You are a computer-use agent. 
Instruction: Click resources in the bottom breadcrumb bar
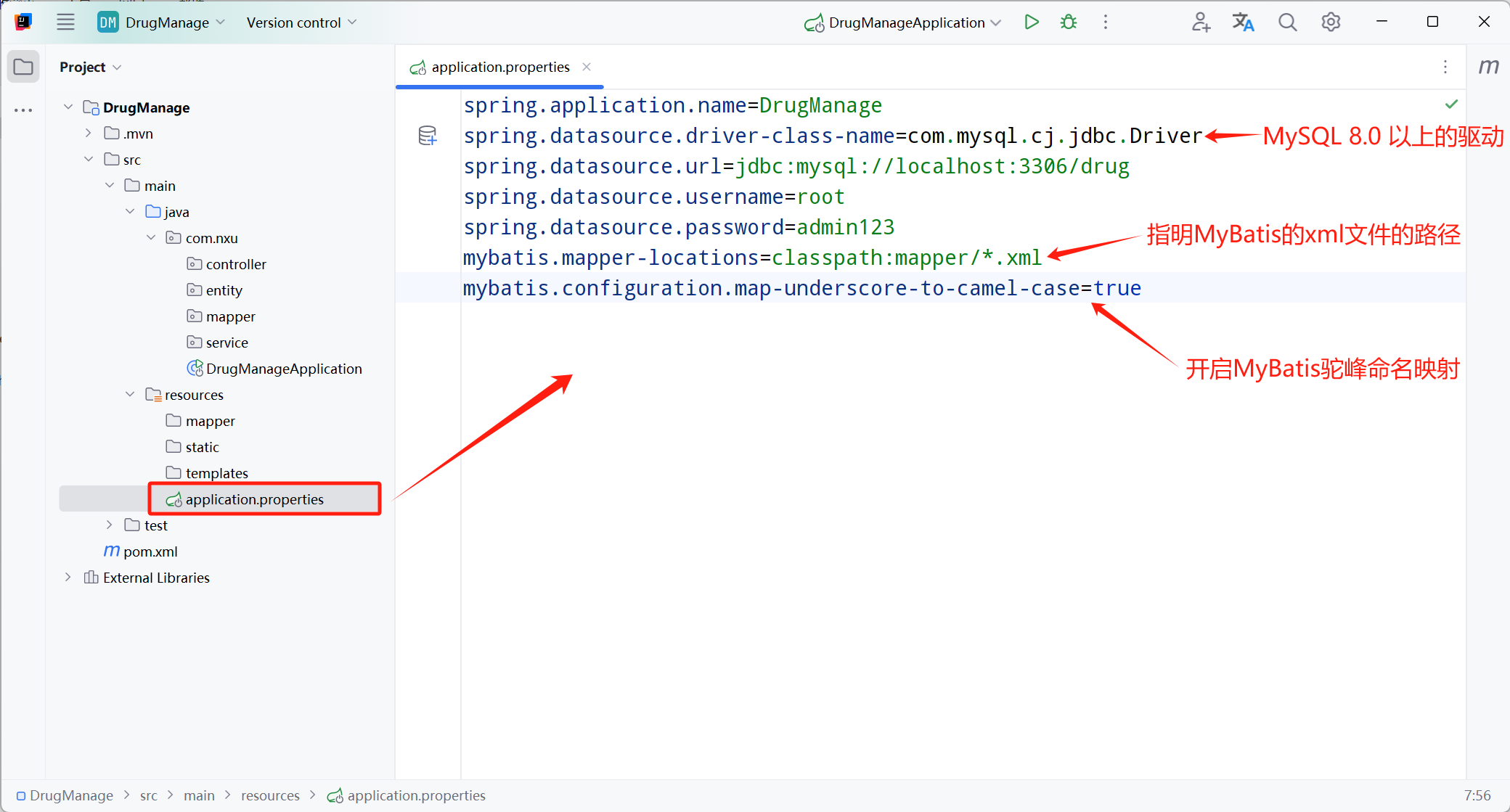pos(270,795)
